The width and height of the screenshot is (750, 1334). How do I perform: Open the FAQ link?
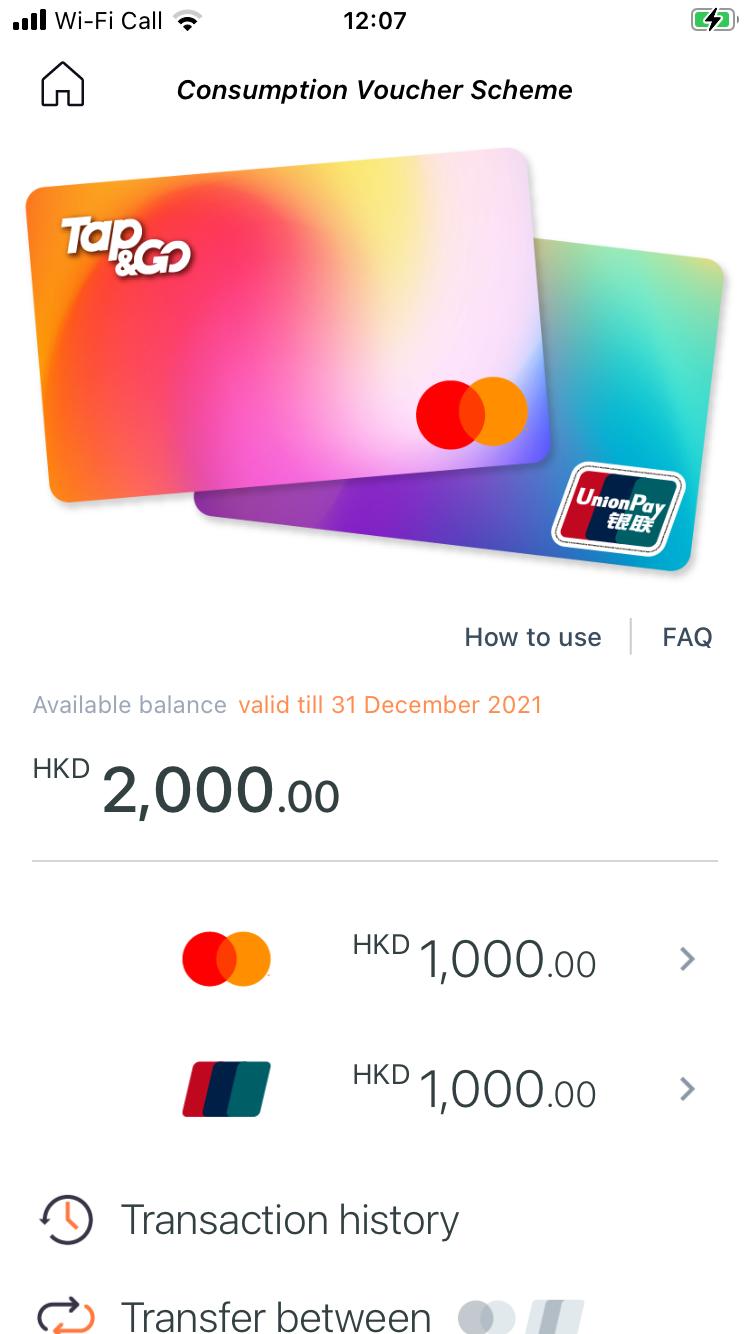[x=687, y=637]
